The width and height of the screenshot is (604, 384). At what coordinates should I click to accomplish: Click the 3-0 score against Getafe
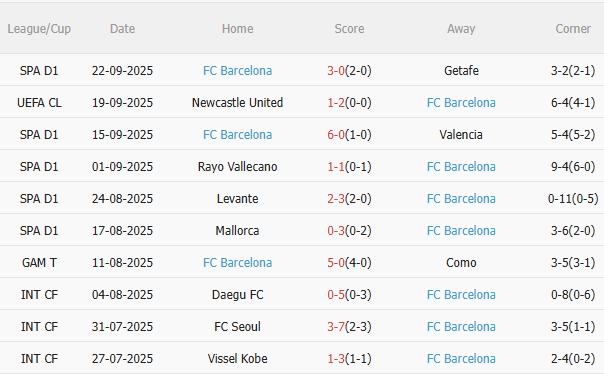(x=336, y=70)
